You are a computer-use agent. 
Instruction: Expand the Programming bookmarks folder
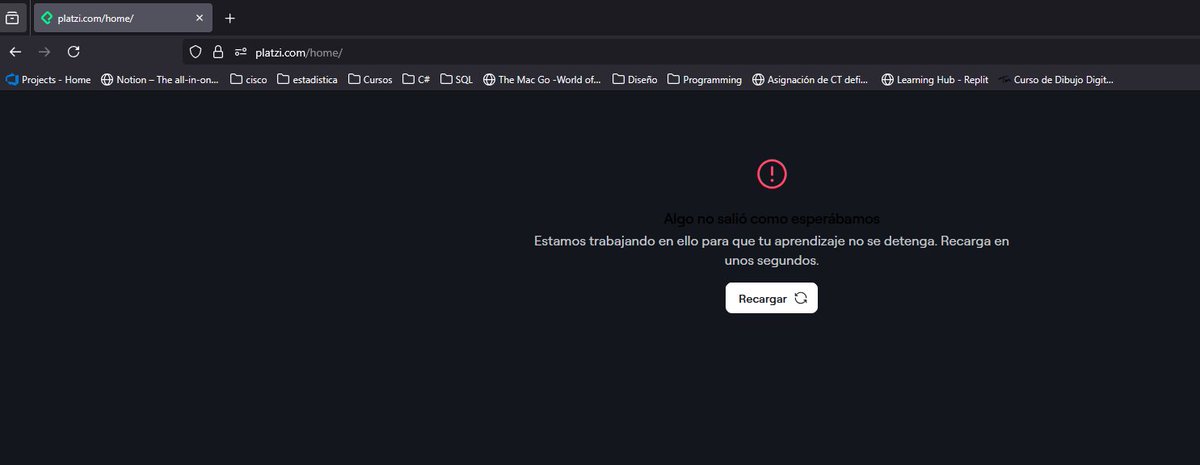704,80
